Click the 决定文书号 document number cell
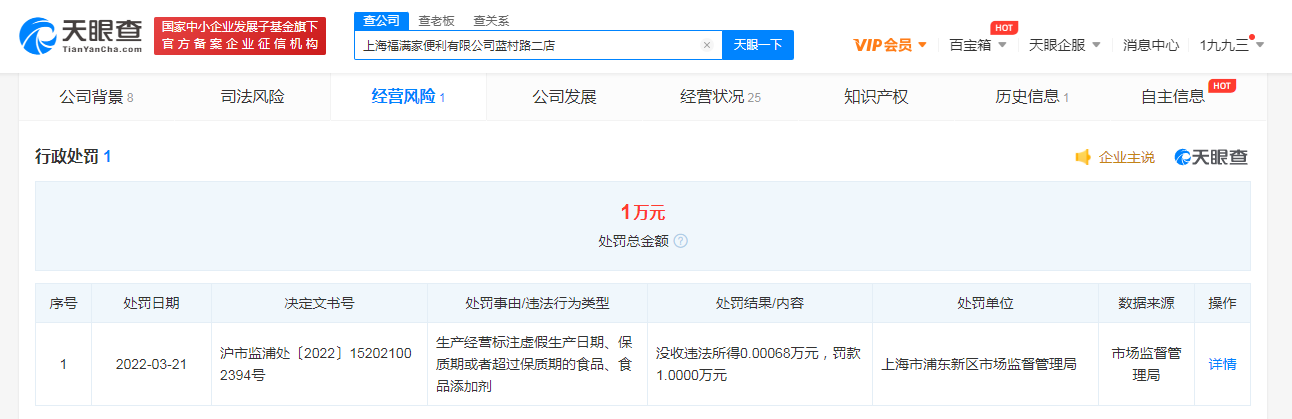This screenshot has height=419, width=1292. (319, 364)
